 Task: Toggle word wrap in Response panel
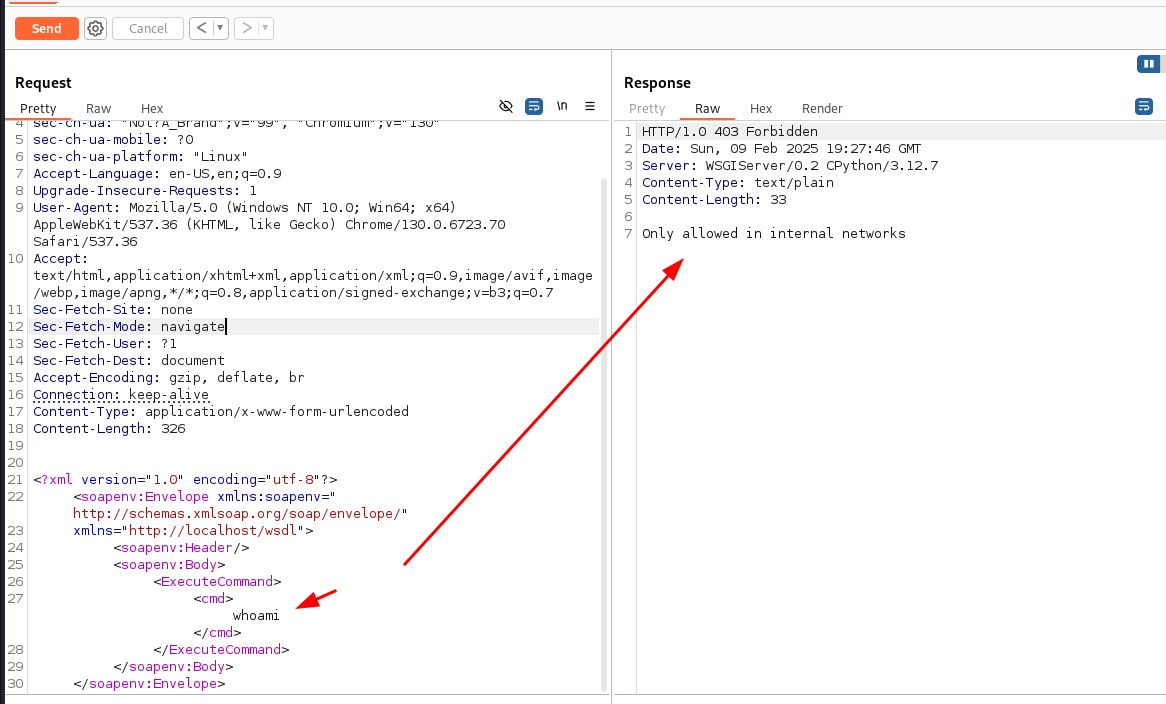pyautogui.click(x=1144, y=106)
